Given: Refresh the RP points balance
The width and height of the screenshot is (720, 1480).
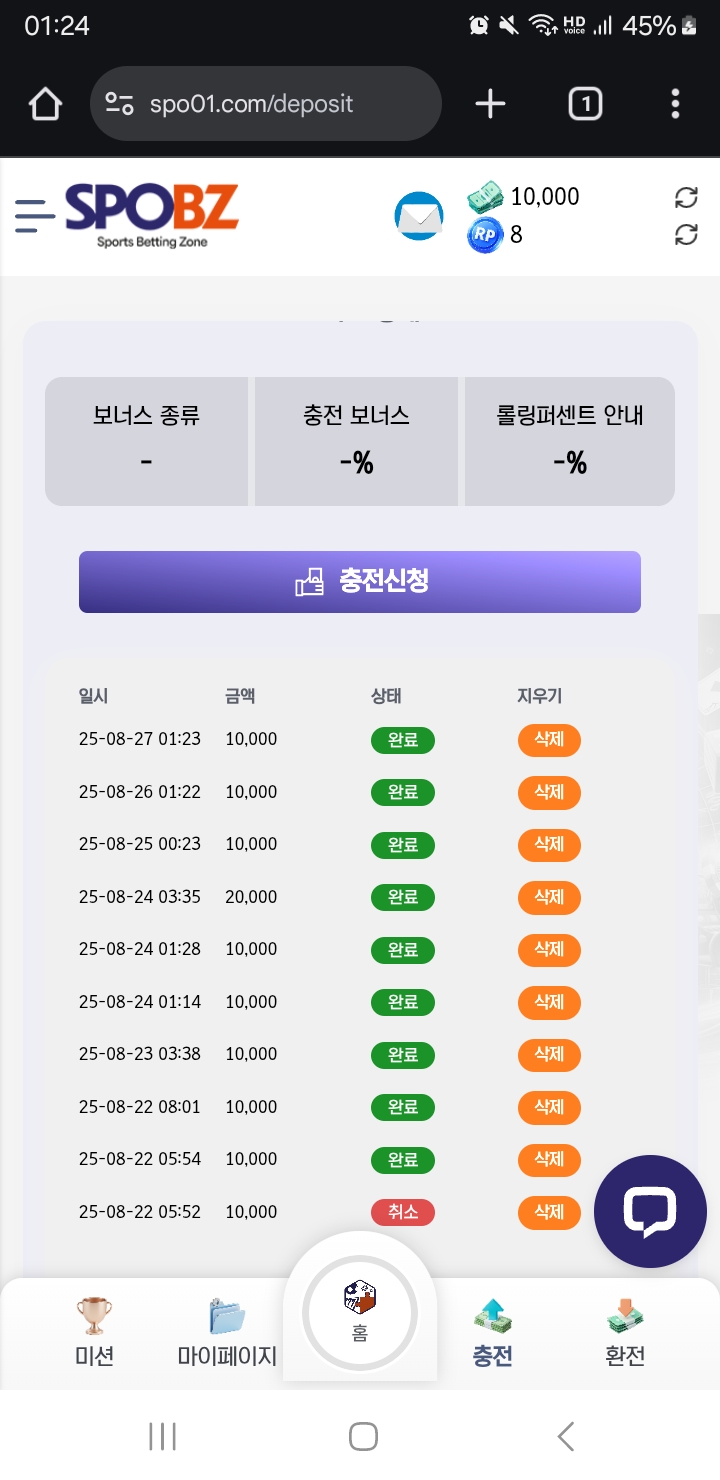Looking at the screenshot, I should [686, 234].
